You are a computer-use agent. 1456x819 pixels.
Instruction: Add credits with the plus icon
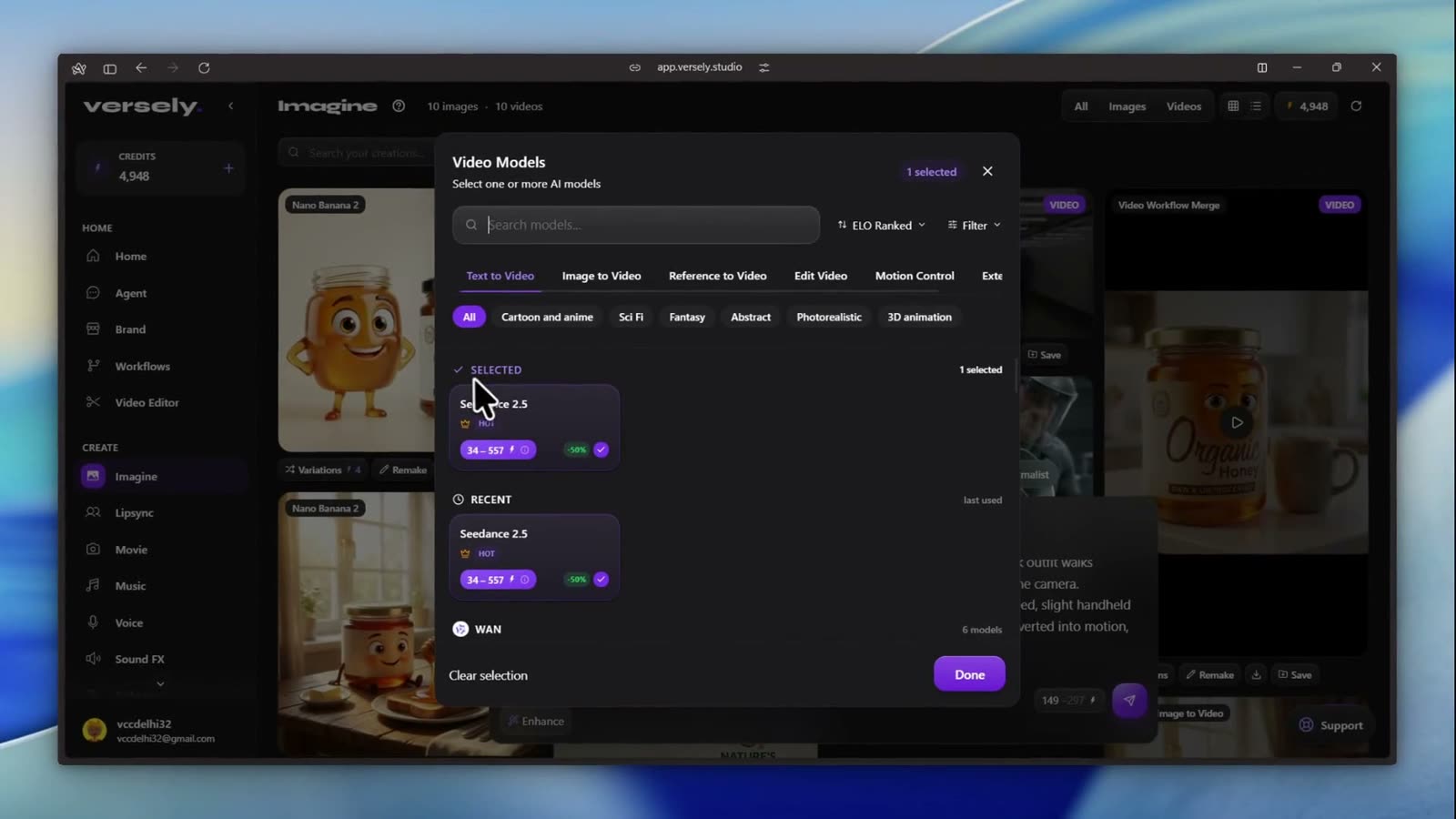coord(228,168)
